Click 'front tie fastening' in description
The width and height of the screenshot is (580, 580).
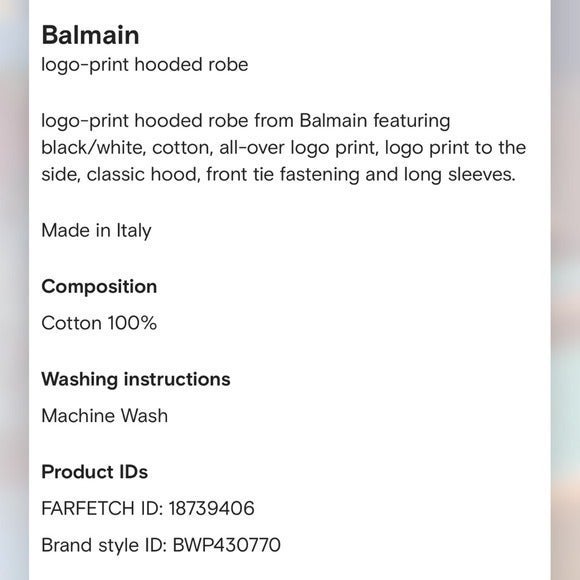[x=283, y=174]
